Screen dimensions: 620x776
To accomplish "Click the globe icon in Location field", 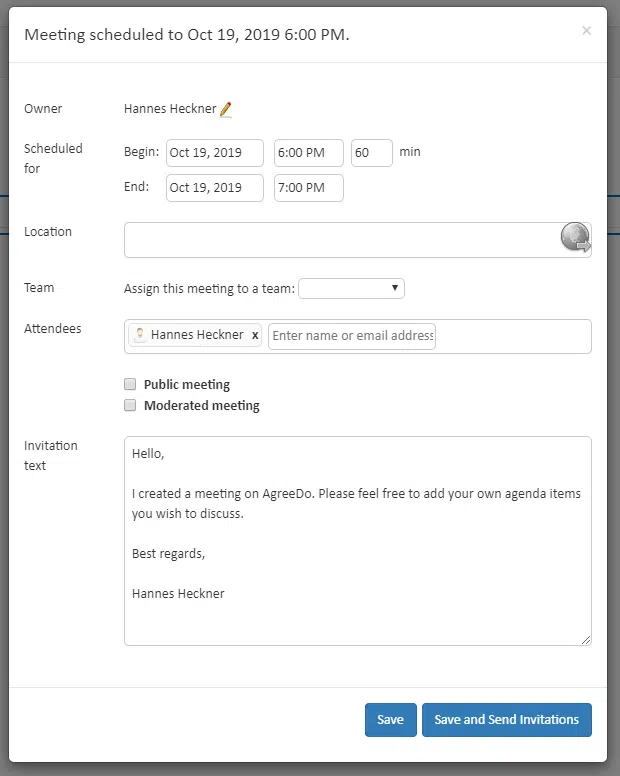I will (x=575, y=237).
